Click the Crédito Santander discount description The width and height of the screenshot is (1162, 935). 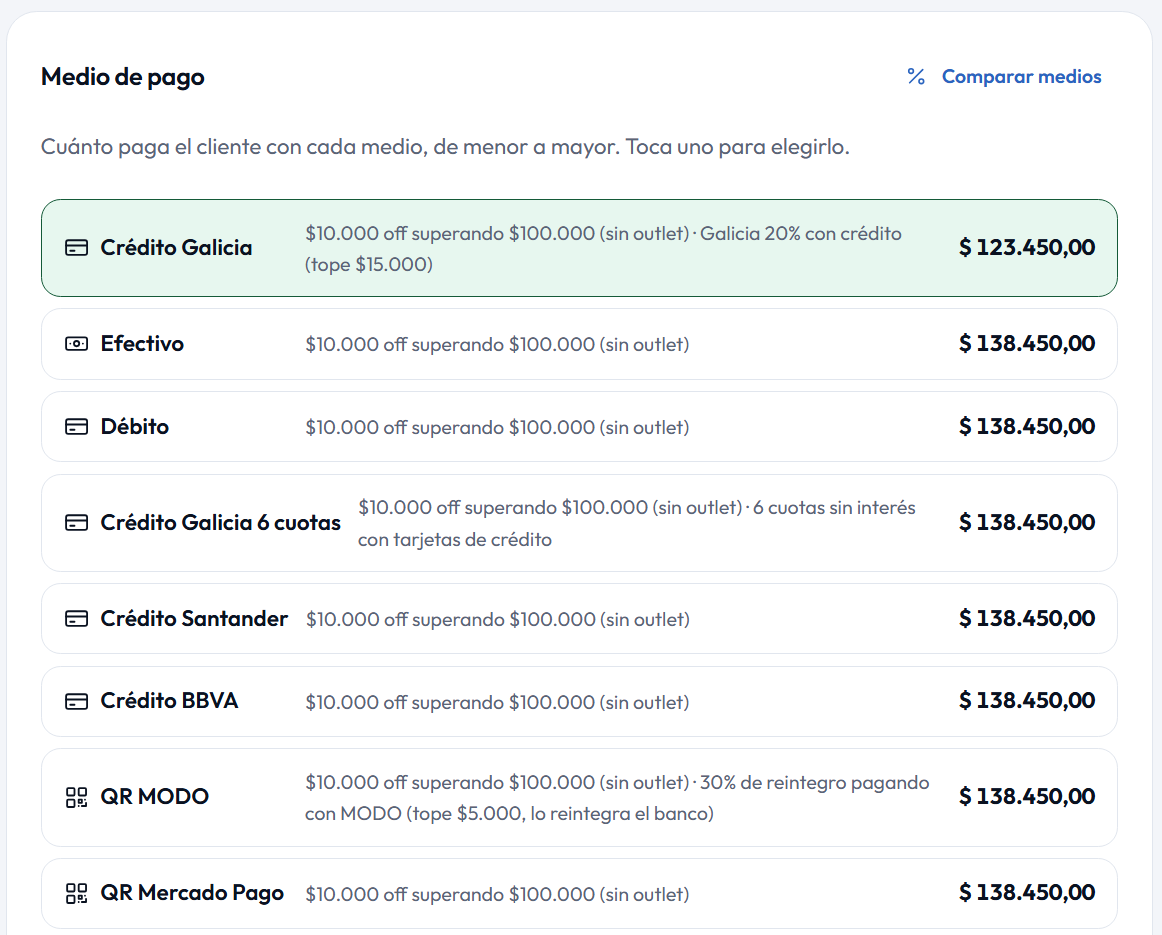pos(497,619)
